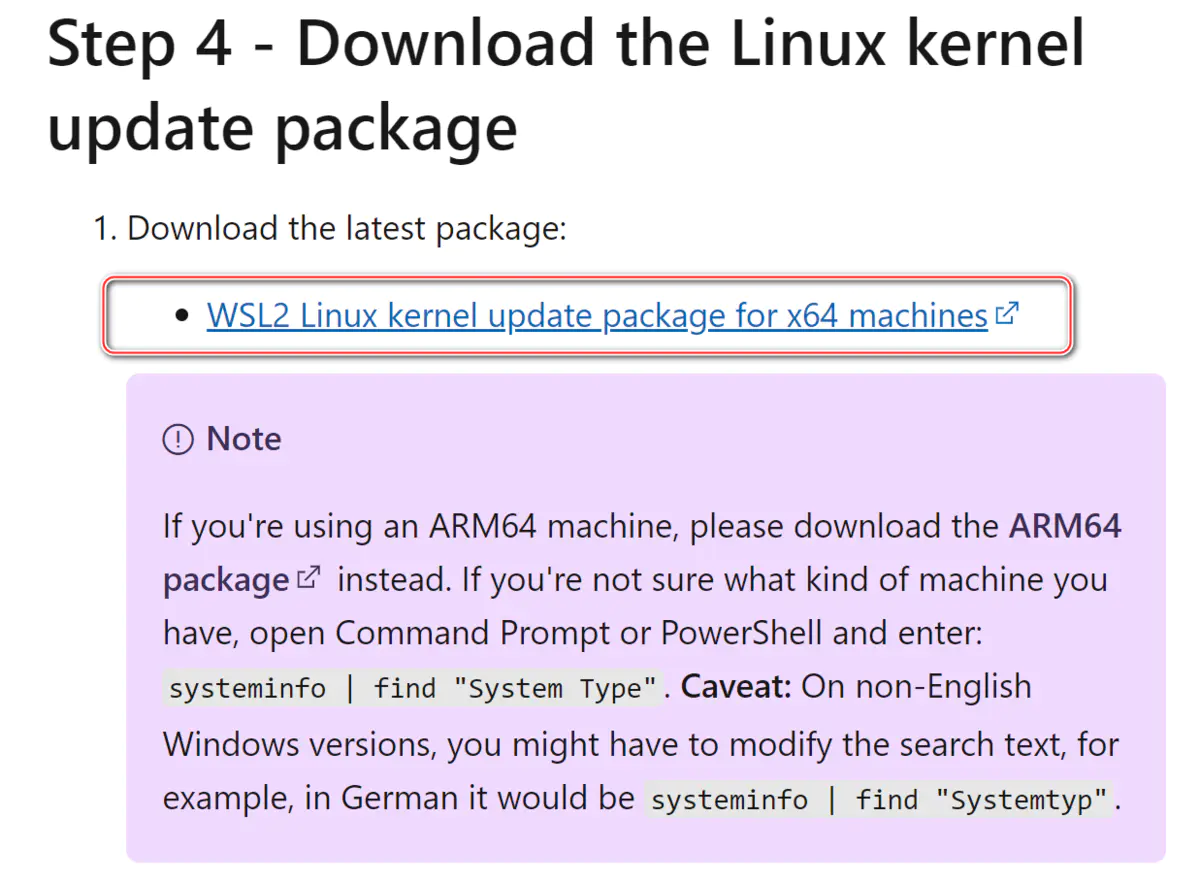Click the bold Caveat text

(737, 687)
